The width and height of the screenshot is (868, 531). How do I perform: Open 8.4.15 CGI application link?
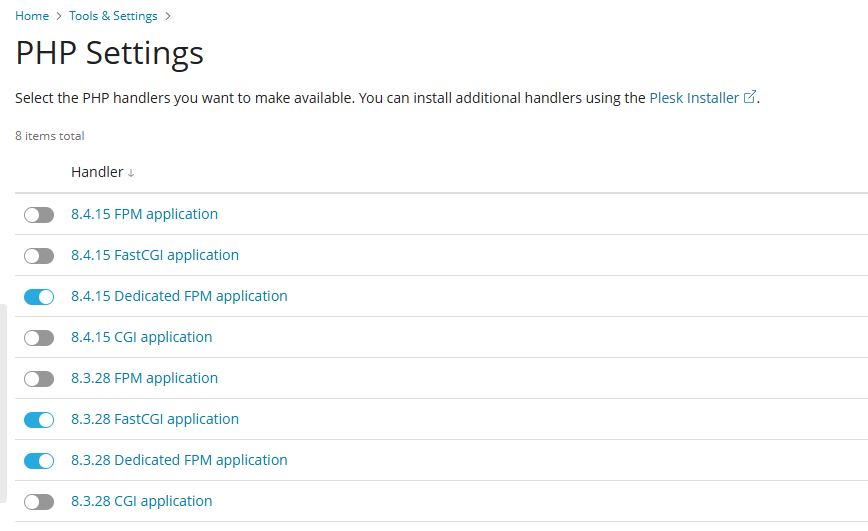141,337
